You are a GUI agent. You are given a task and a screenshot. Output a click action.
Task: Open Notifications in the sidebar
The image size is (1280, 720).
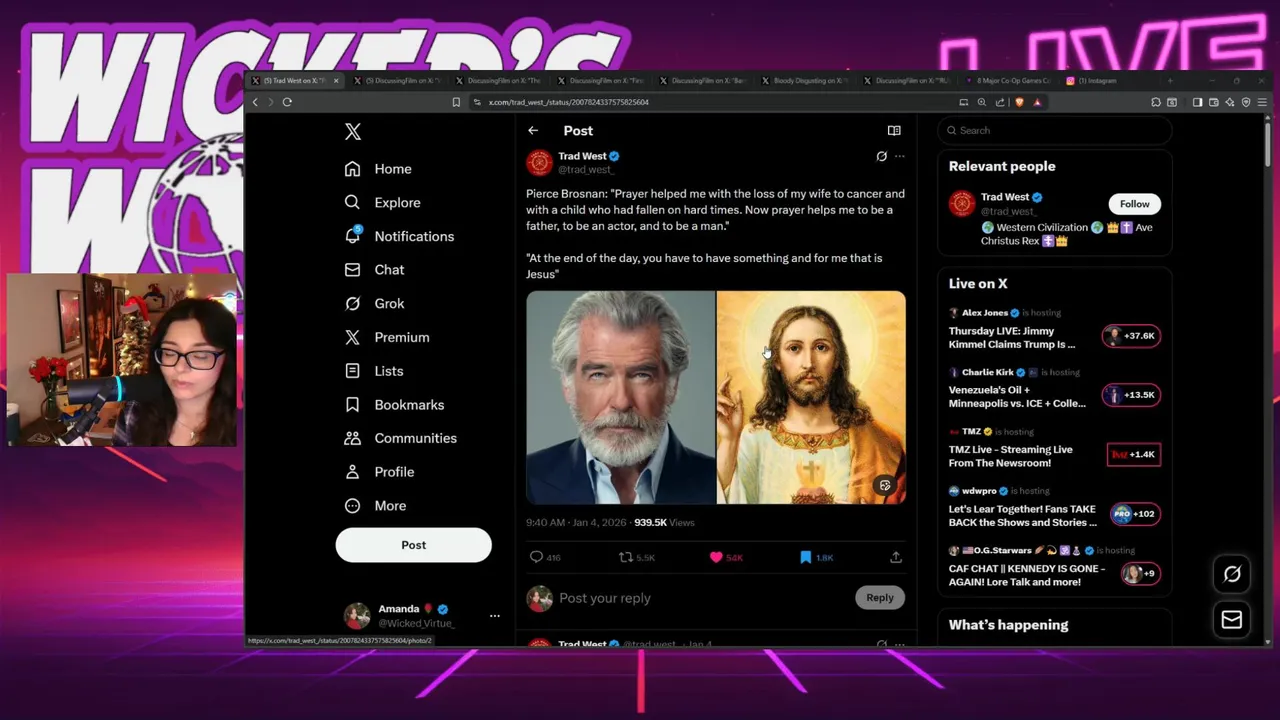pyautogui.click(x=400, y=236)
